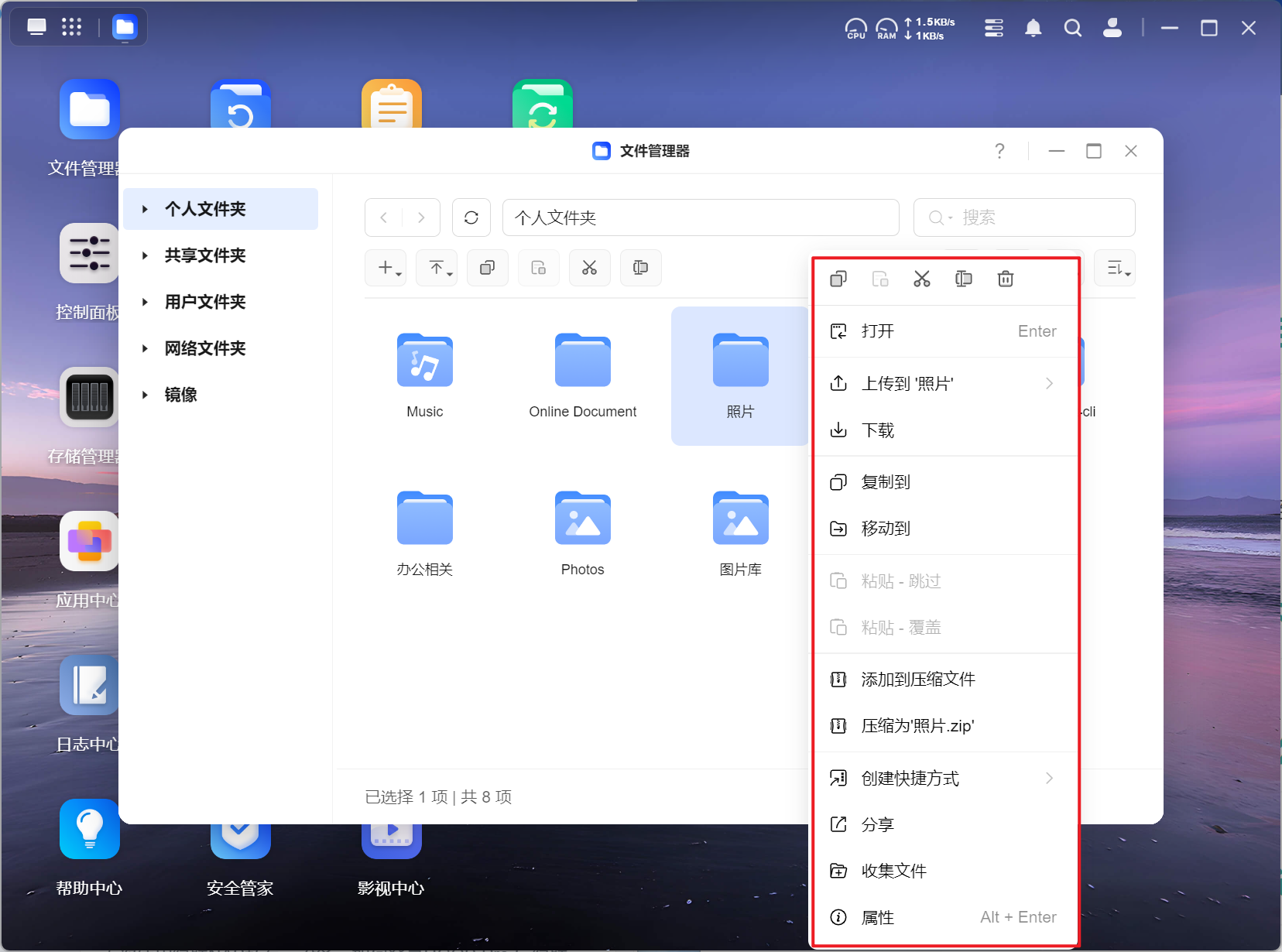Open the CPU usage indicator in top bar
This screenshot has width=1282, height=952.
tap(855, 29)
